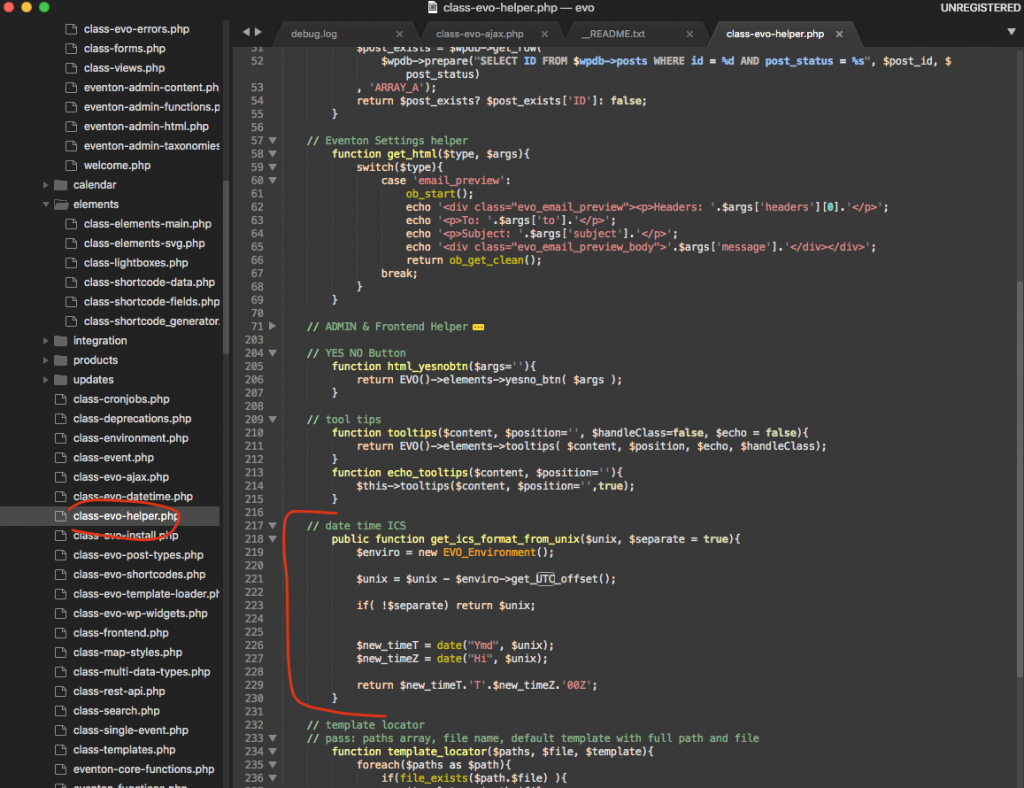Fold the tool tips section at line 209

pyautogui.click(x=272, y=419)
